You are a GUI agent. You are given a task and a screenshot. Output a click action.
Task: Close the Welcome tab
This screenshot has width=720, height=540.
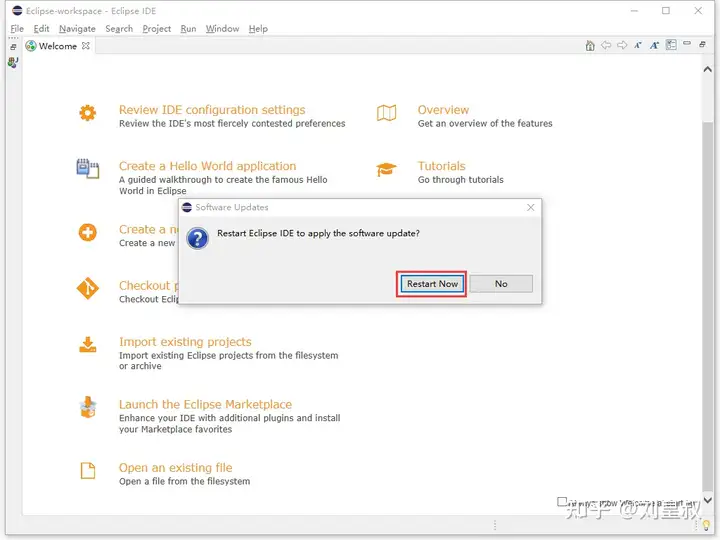click(86, 46)
